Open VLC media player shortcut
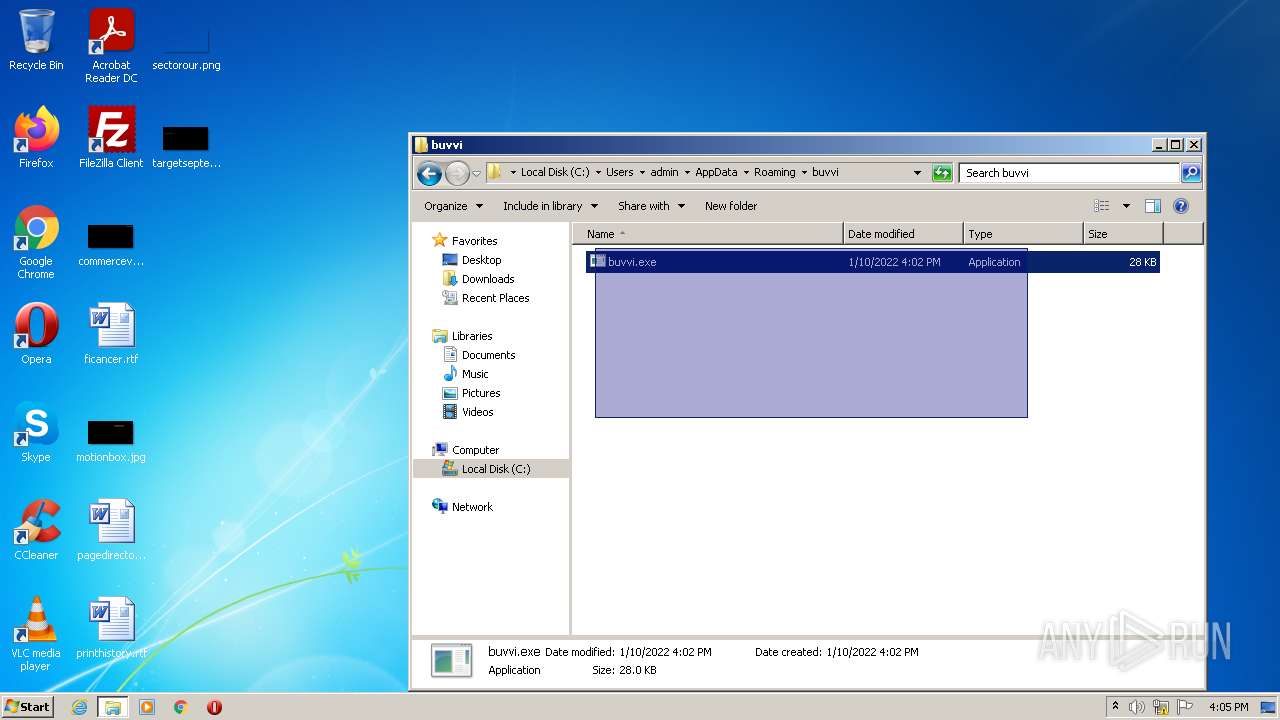 tap(36, 634)
